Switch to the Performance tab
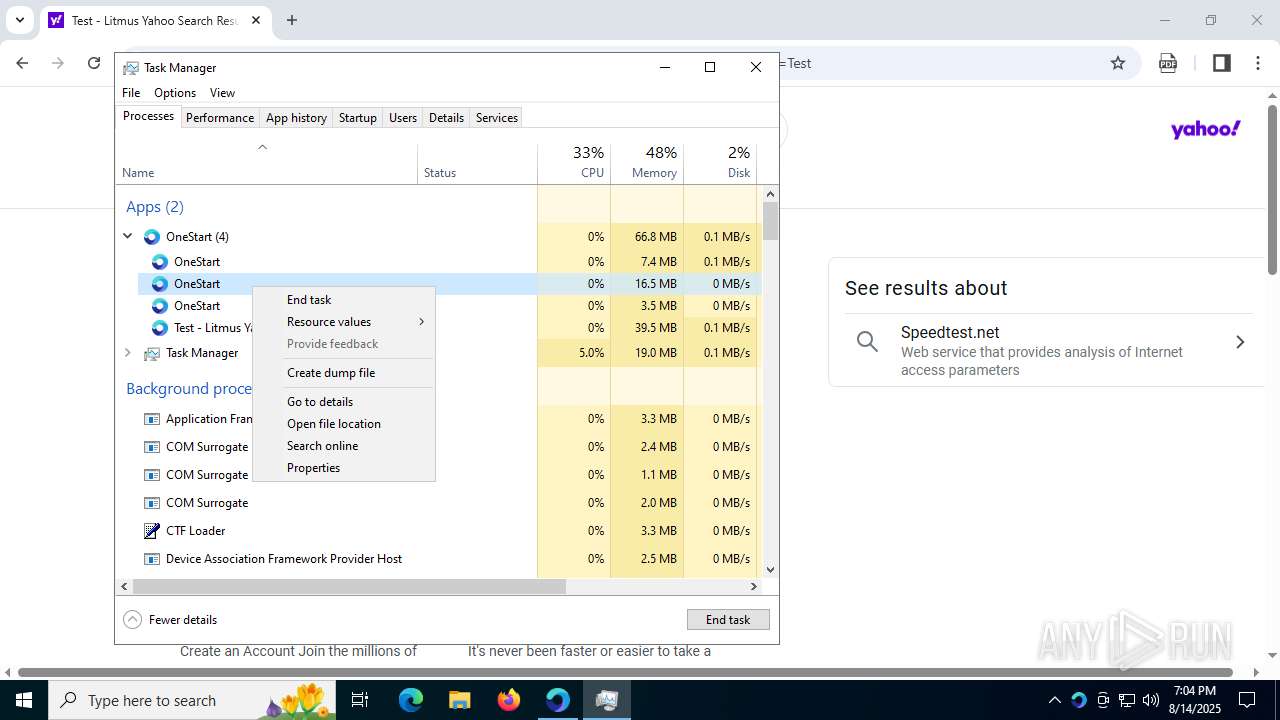1280x720 pixels. [x=220, y=118]
